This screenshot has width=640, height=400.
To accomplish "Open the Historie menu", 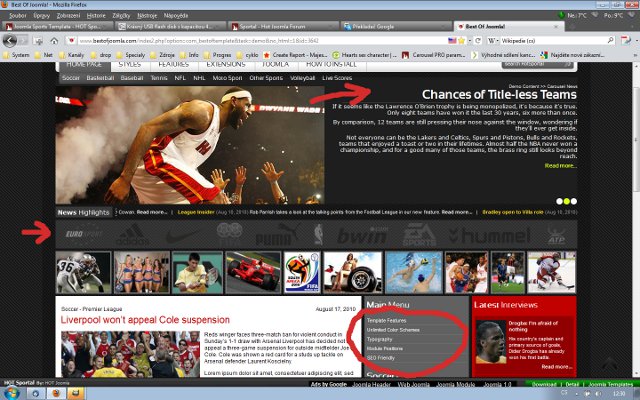I will 96,16.
